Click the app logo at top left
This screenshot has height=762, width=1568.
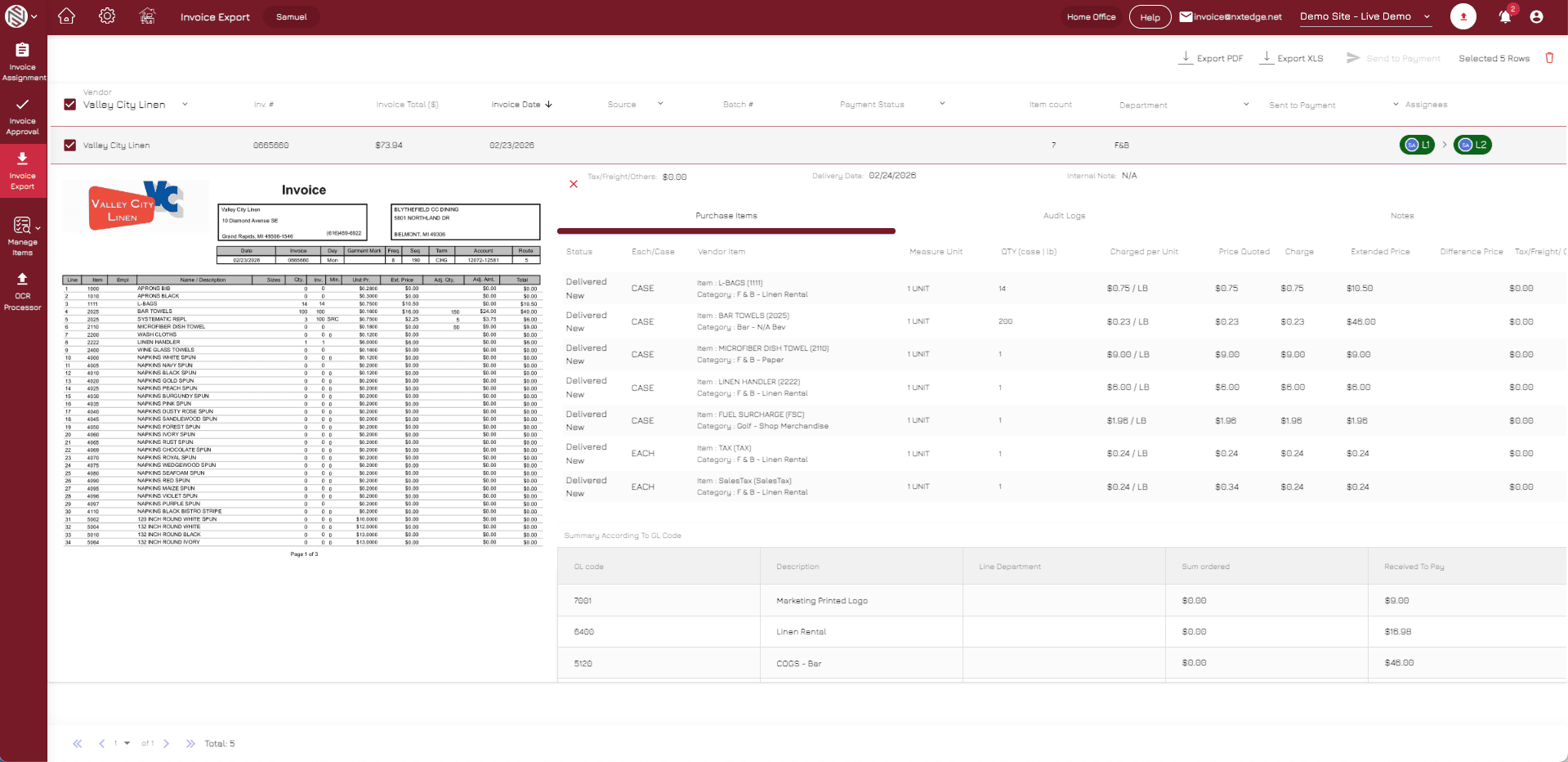(x=16, y=16)
